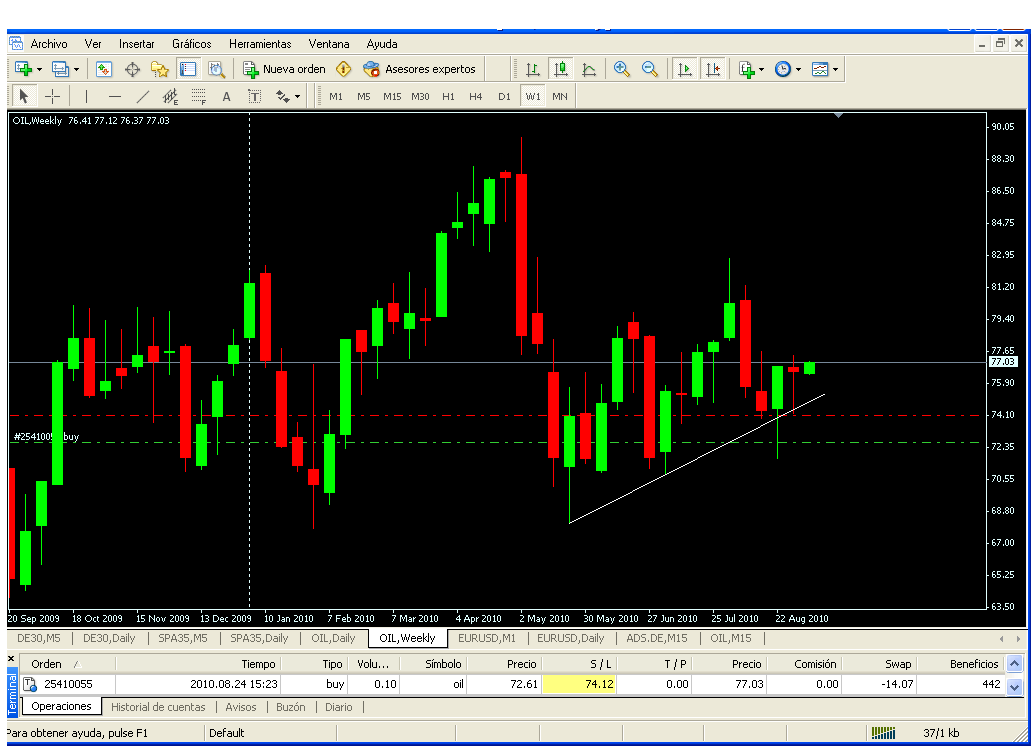Switch to line chart icon
Screen dimensions: 1032x746
pos(589,69)
